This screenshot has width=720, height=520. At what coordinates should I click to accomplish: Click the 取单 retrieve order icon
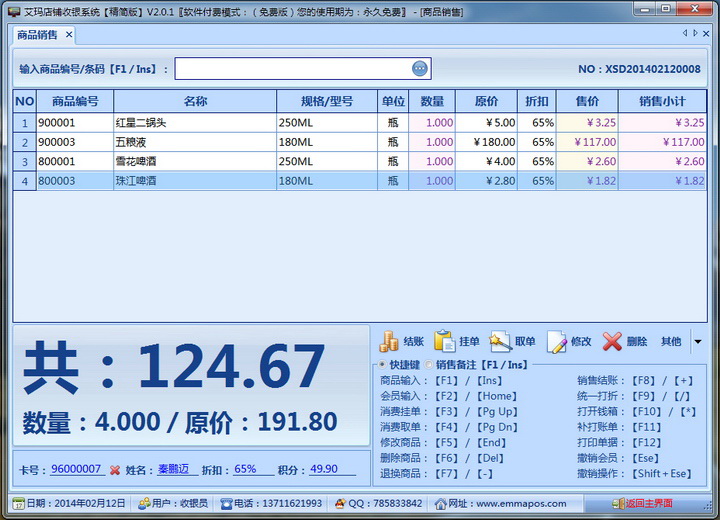[x=500, y=341]
